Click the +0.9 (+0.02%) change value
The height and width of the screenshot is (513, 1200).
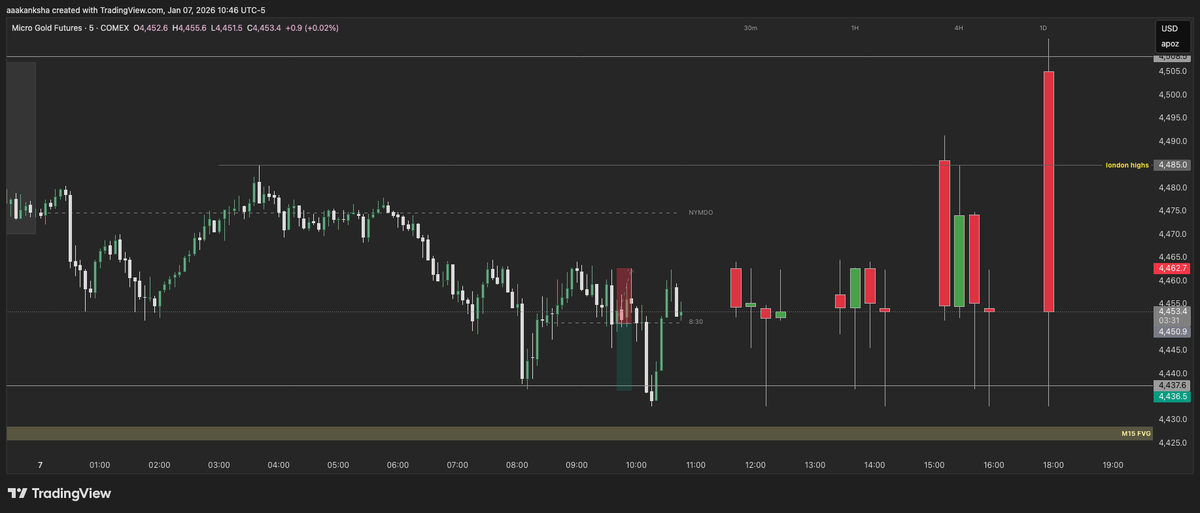[x=312, y=28]
